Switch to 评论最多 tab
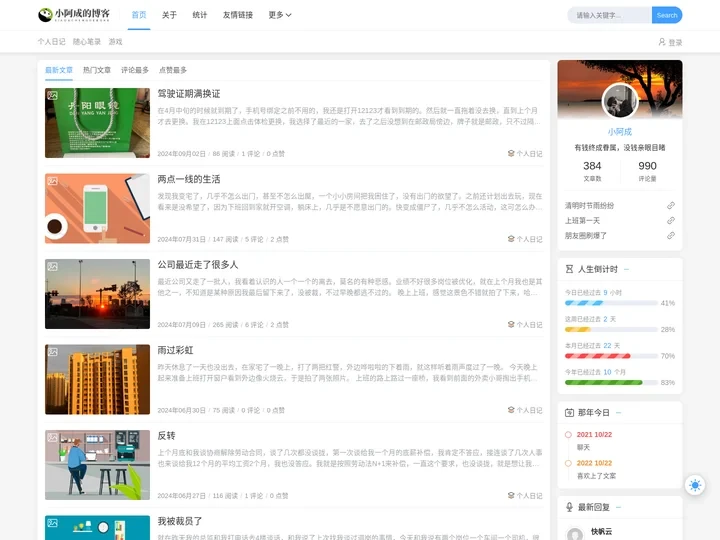 (135, 70)
